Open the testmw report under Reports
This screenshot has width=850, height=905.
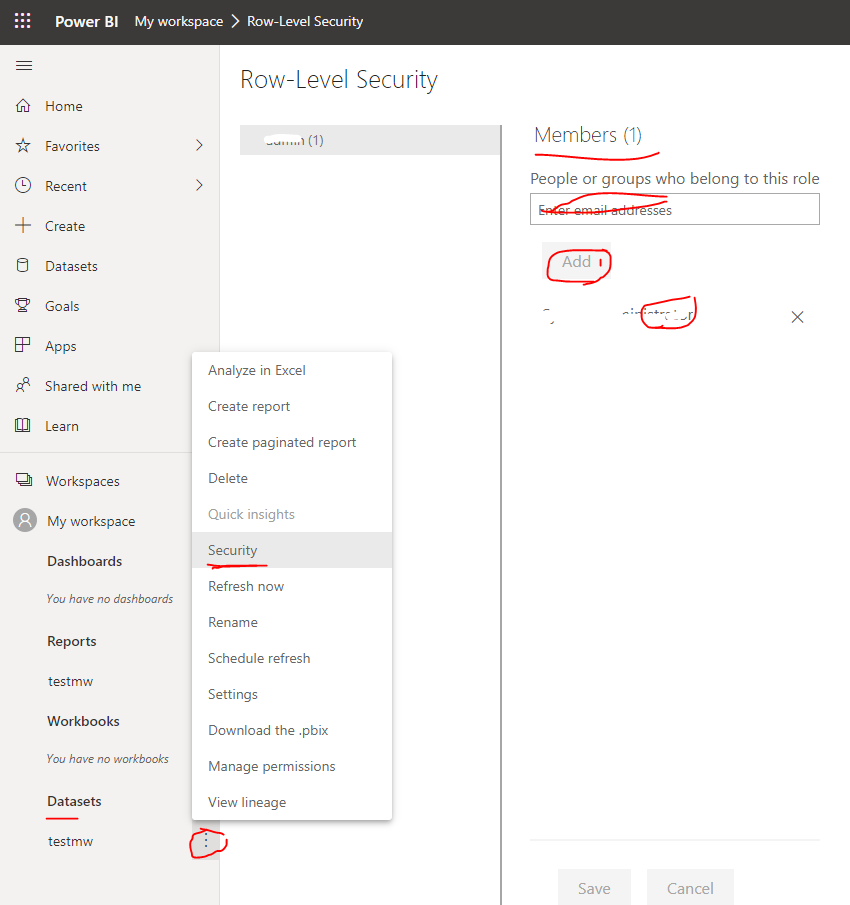click(70, 681)
